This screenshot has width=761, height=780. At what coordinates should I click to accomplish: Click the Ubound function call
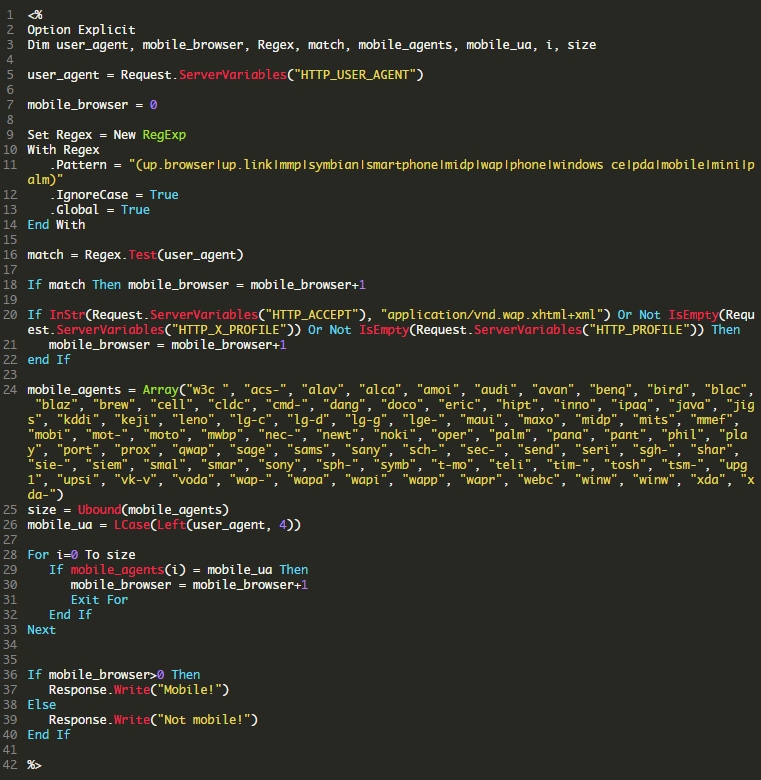click(99, 510)
